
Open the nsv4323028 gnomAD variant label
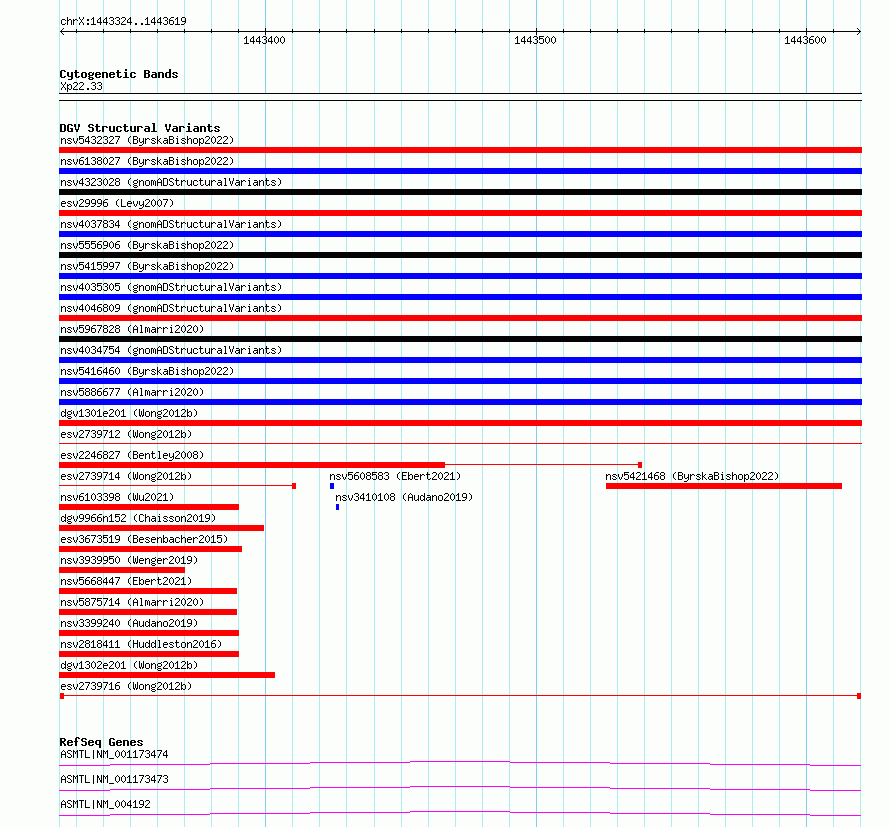pyautogui.click(x=171, y=182)
